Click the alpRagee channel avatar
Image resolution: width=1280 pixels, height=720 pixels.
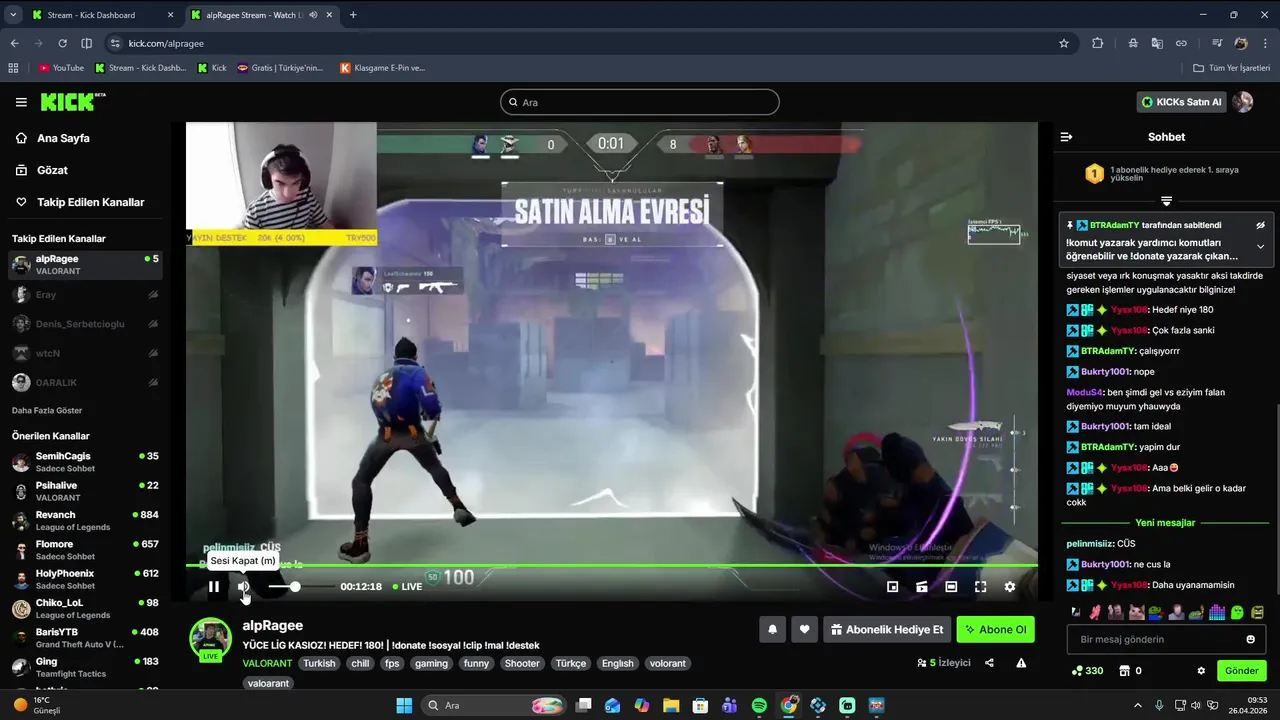211,639
